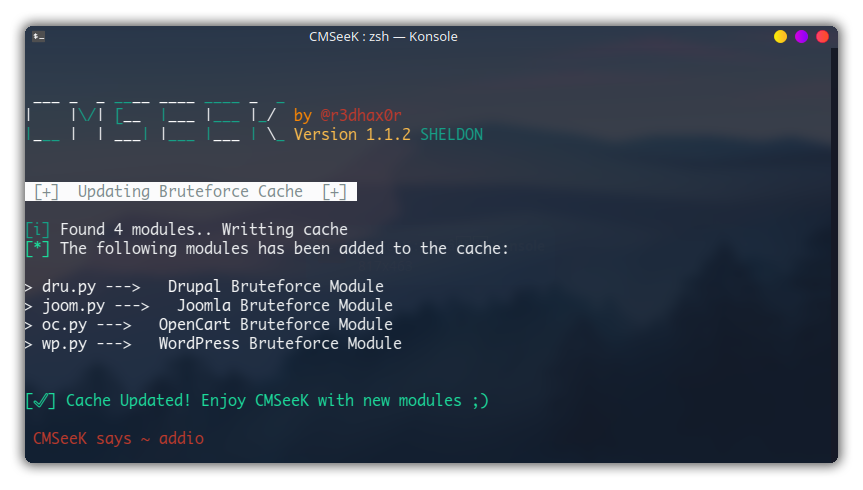
Task: Click the 'WordPress Bruteforce Module' text
Action: pyautogui.click(x=280, y=343)
